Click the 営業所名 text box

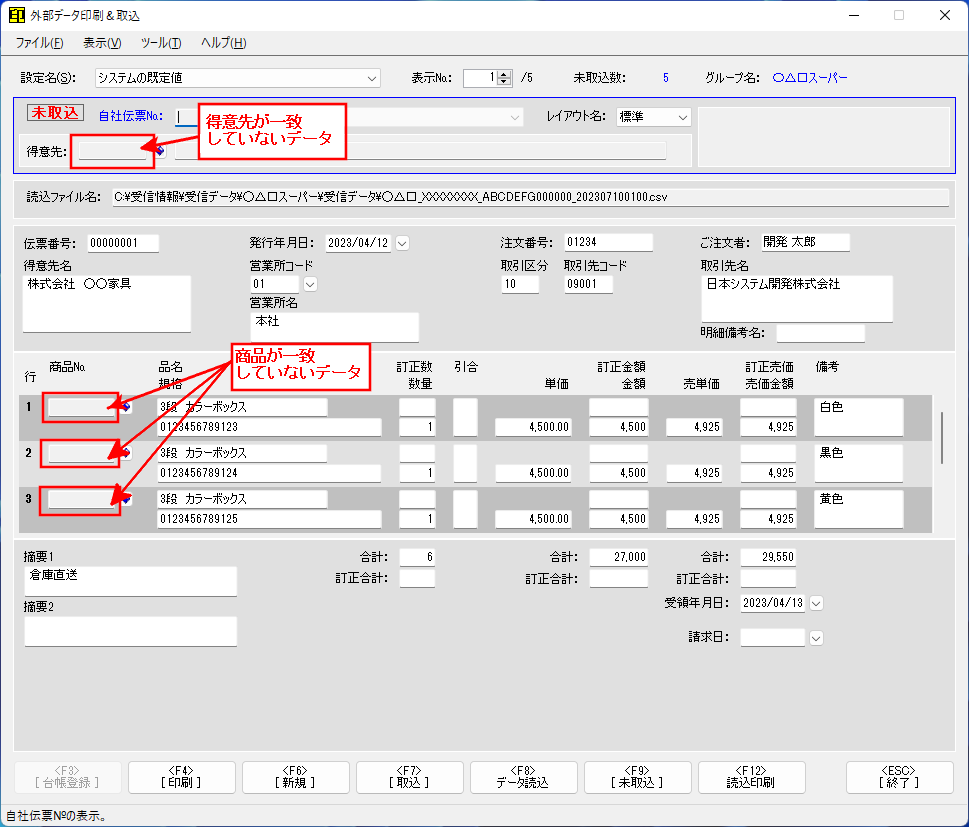tap(334, 327)
